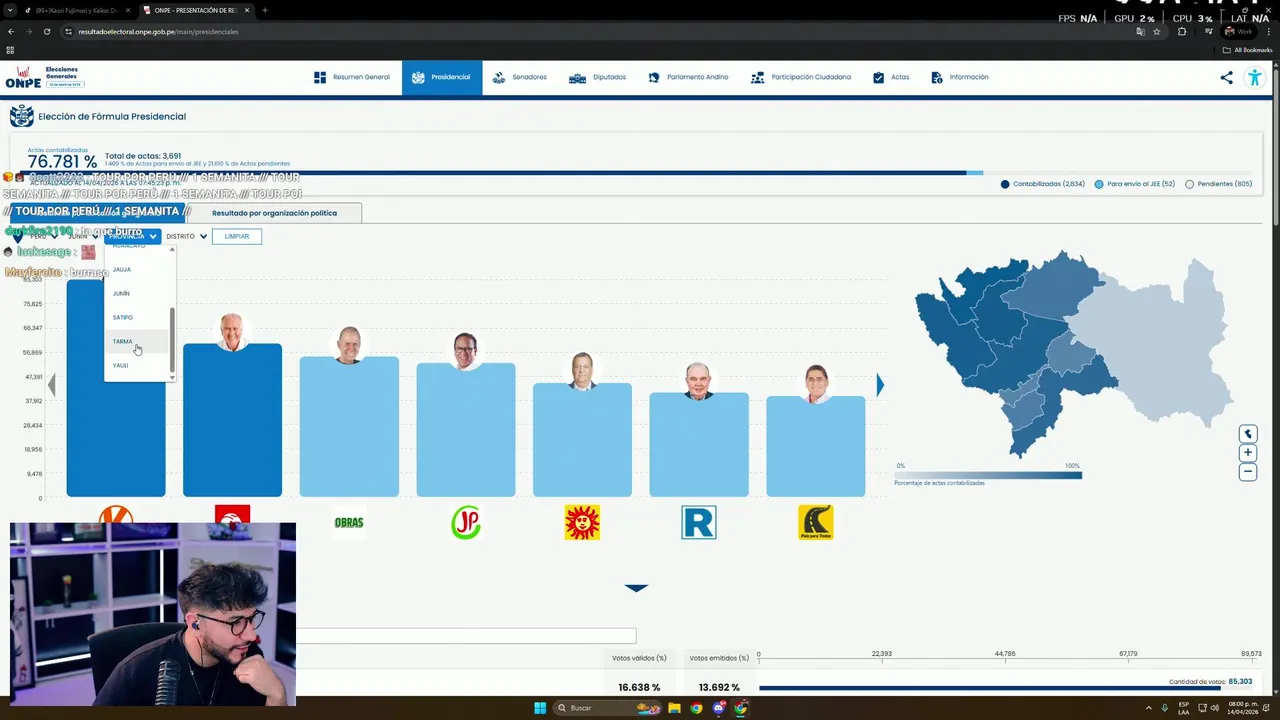Open the Resumen General menu

[352, 77]
